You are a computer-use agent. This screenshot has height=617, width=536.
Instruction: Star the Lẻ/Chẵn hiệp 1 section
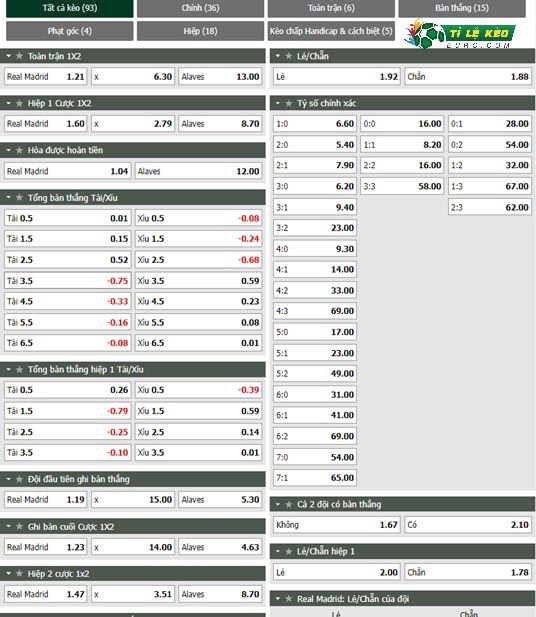point(288,552)
